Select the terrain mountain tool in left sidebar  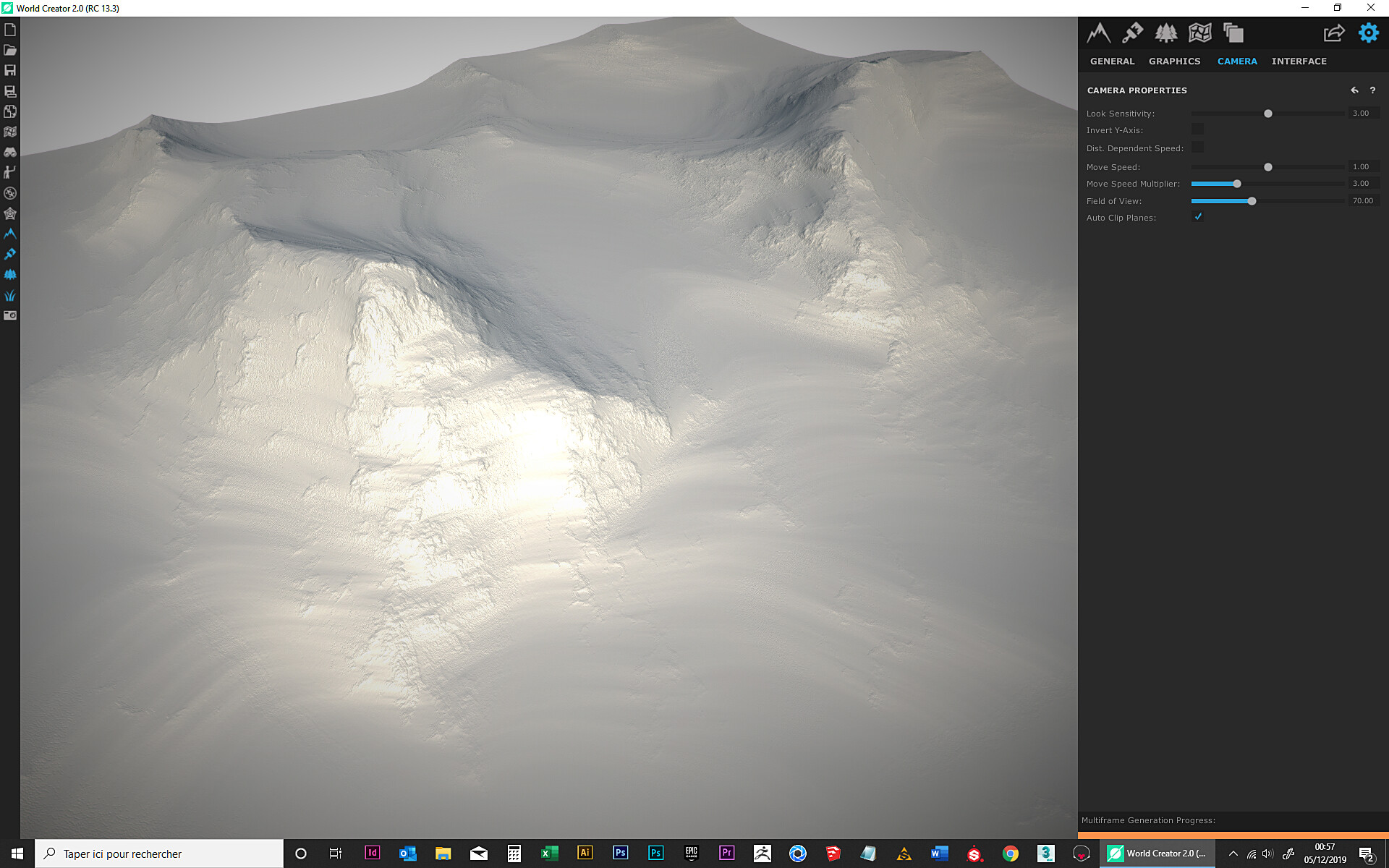(x=9, y=233)
